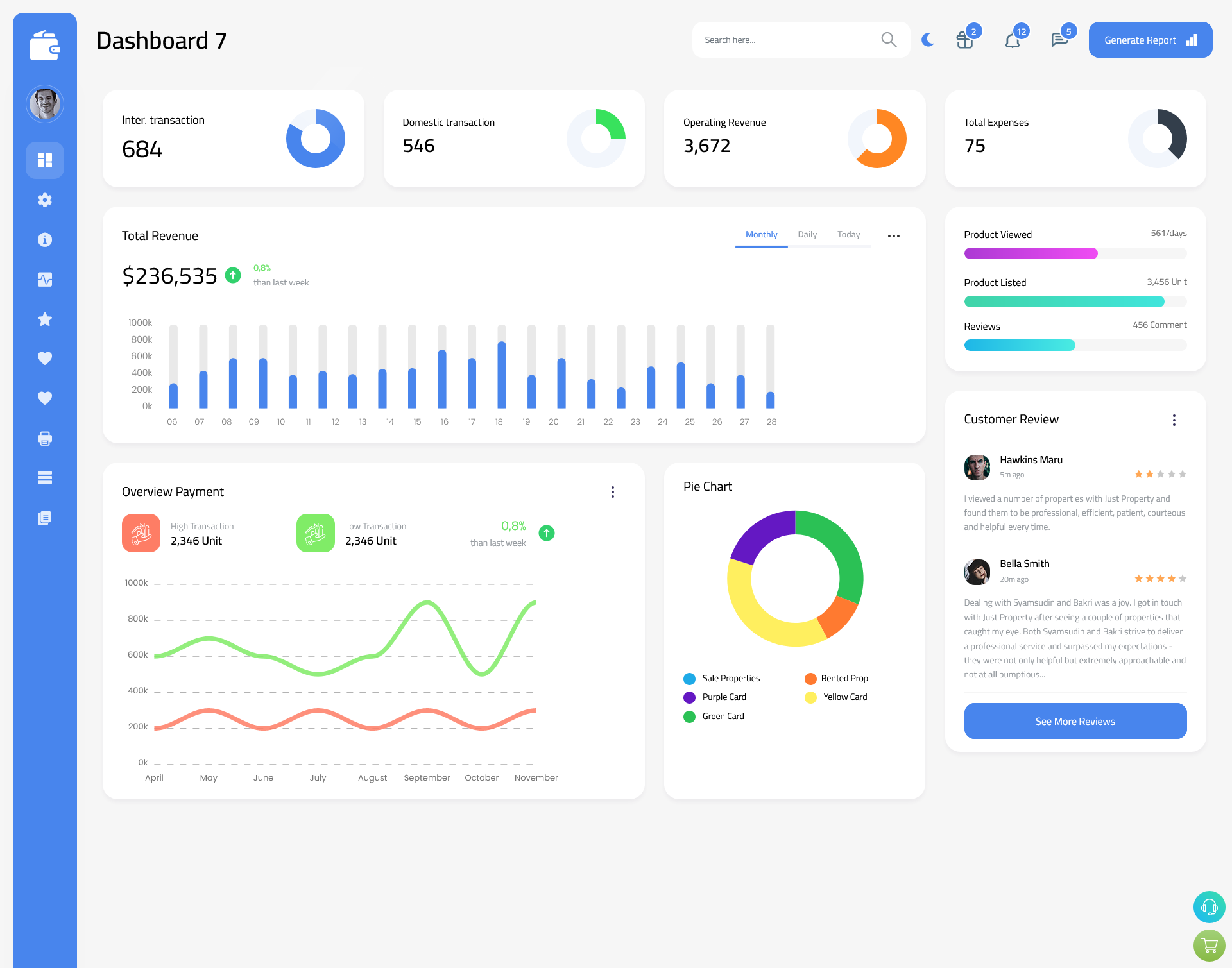Toggle the gift/offers icon notification

pyautogui.click(x=965, y=39)
